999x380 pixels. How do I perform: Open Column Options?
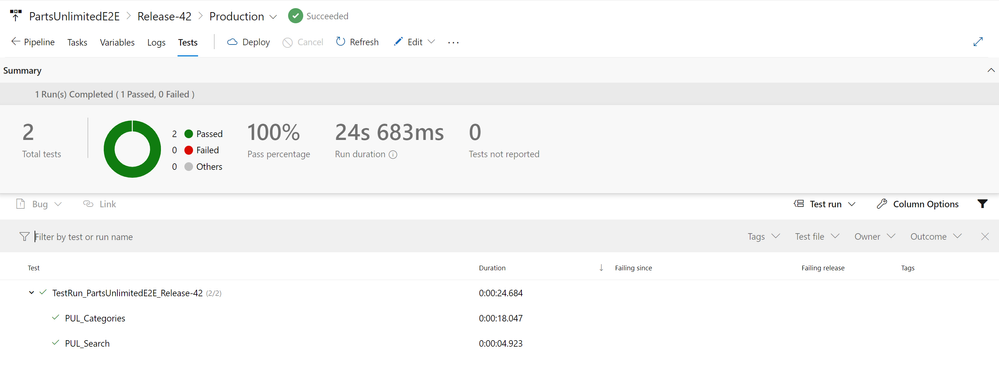[917, 204]
